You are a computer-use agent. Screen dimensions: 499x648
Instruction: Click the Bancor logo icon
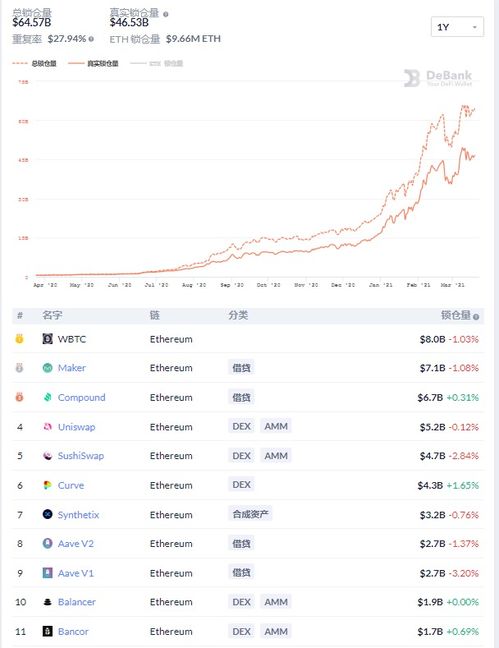point(48,631)
